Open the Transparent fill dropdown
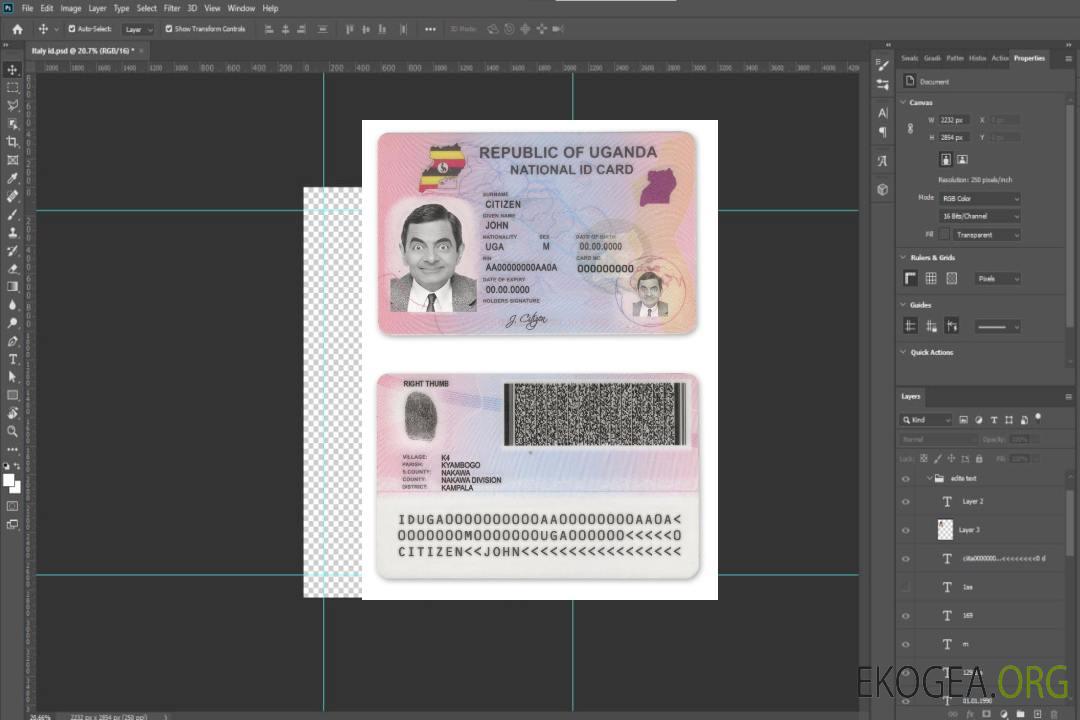The image size is (1080, 720). (986, 235)
